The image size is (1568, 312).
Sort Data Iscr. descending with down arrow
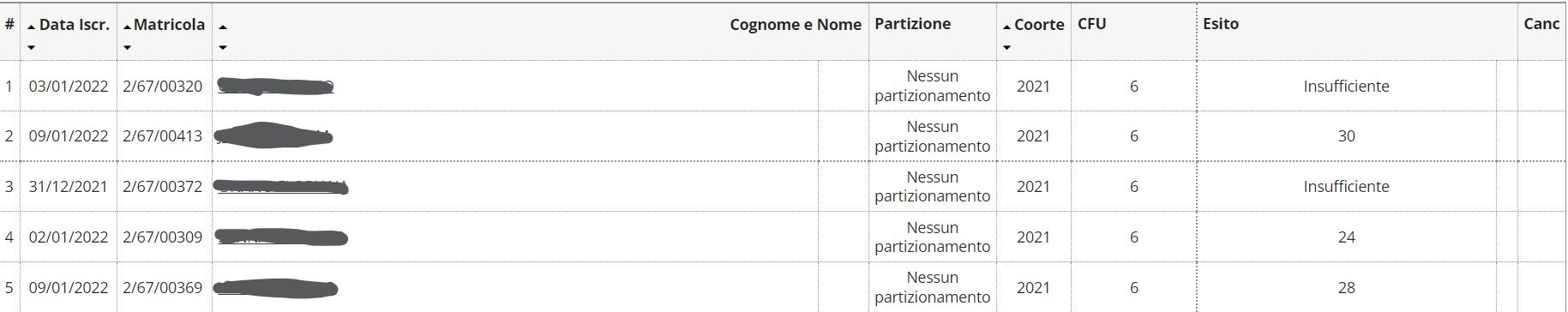point(32,47)
